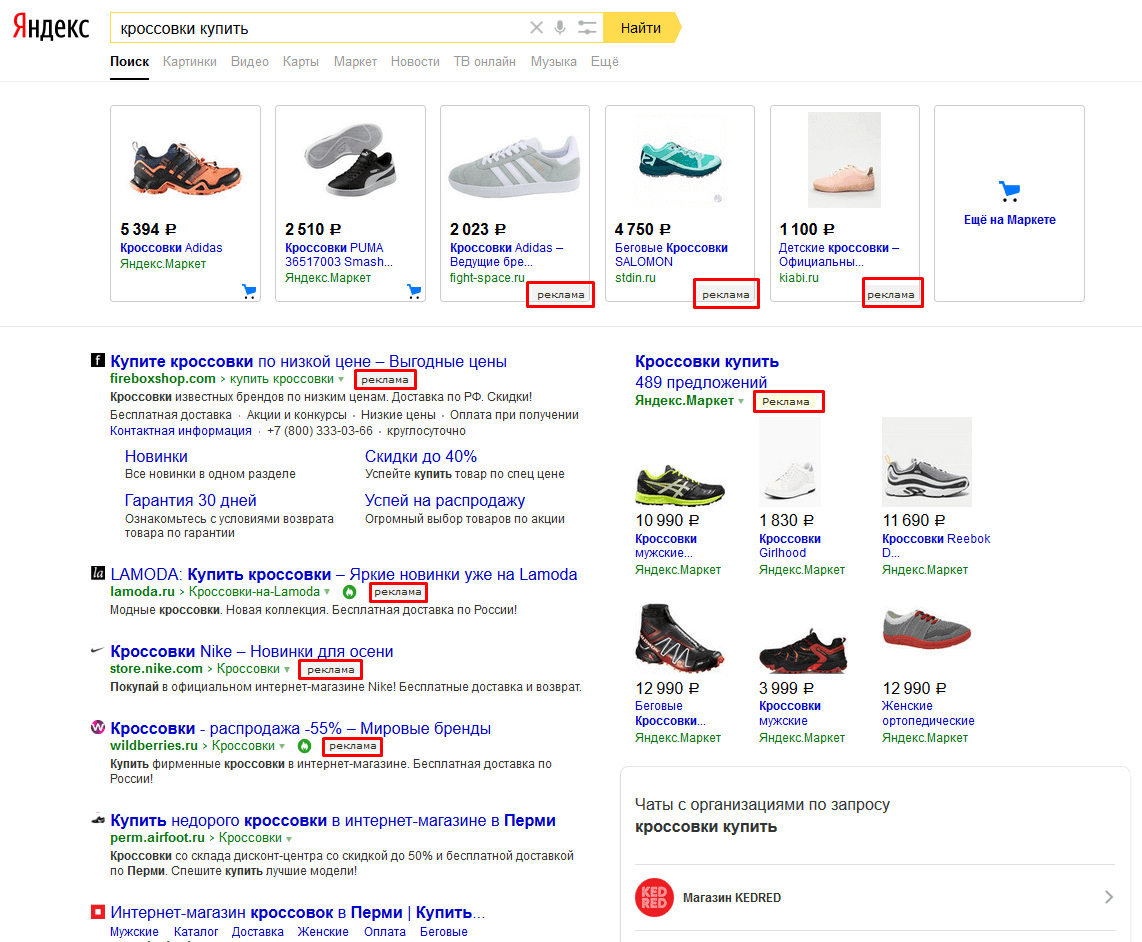Click the blue cart above Ещё на Маркете
The height and width of the screenshot is (942, 1142).
pos(1009,191)
